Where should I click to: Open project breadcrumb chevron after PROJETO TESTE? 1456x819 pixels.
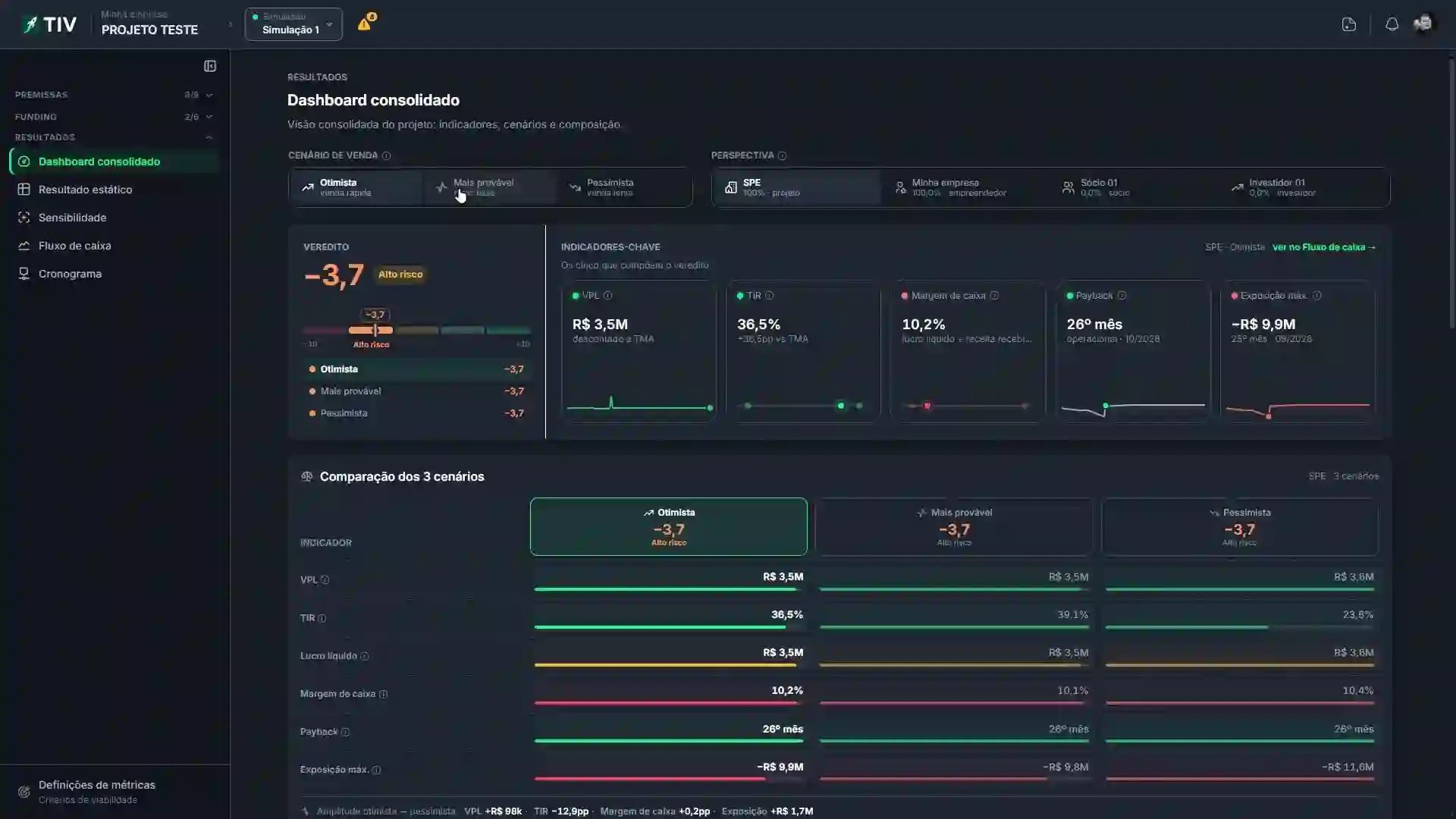pyautogui.click(x=231, y=24)
